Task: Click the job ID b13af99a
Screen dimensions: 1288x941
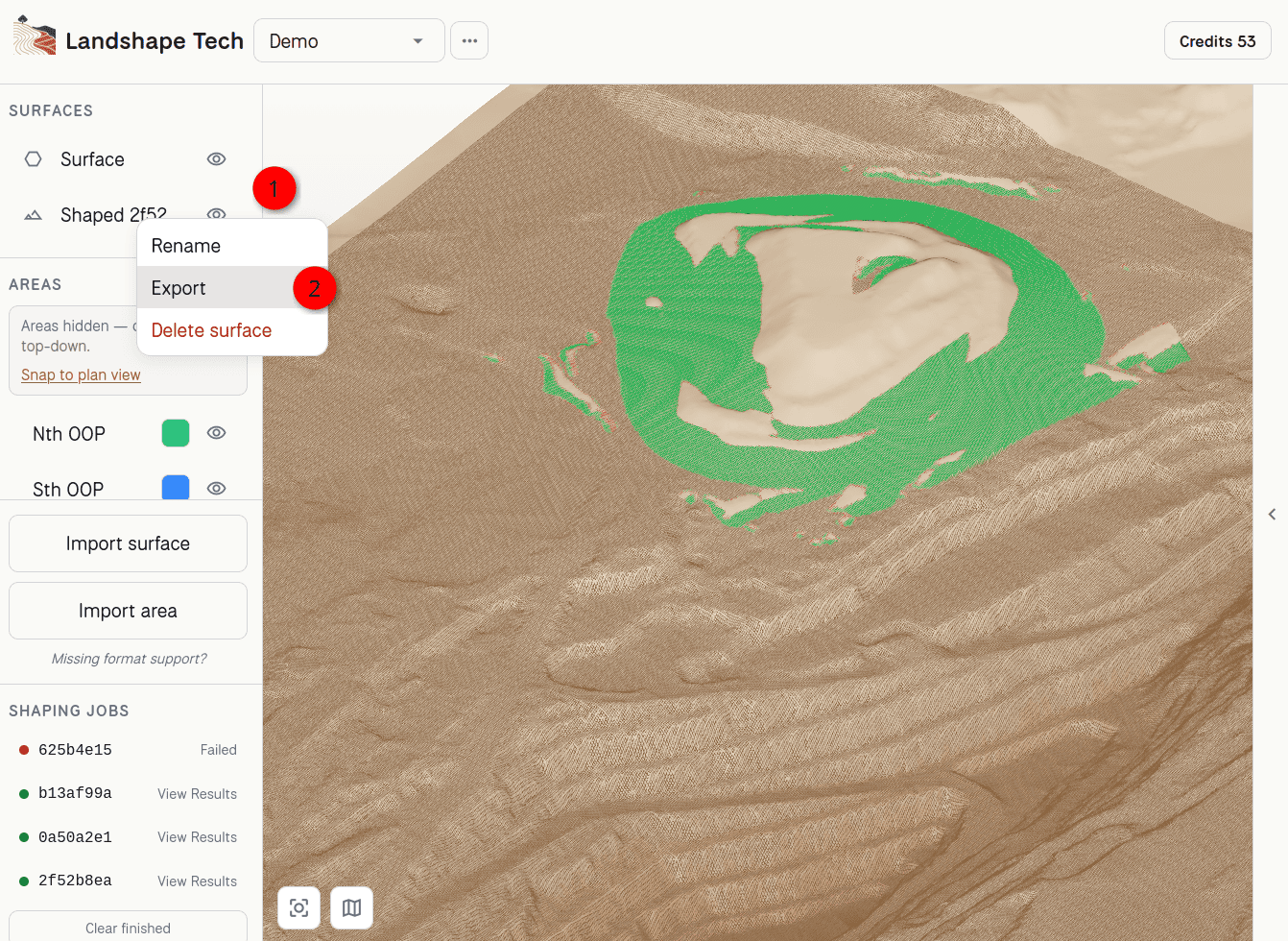Action: point(75,793)
